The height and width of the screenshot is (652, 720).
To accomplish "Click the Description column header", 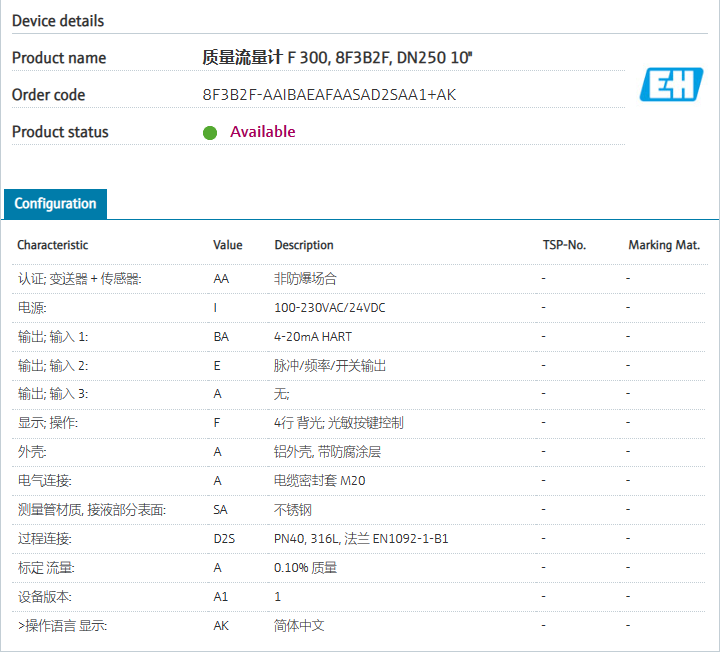I will click(304, 245).
